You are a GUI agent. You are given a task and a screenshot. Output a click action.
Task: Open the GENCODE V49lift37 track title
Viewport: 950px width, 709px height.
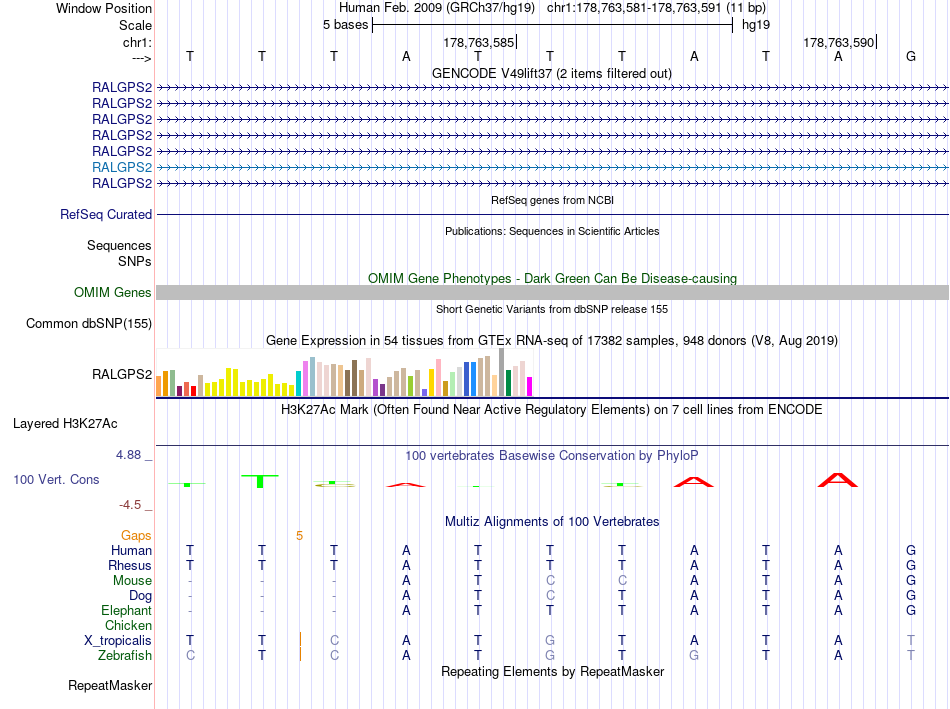click(x=551, y=73)
